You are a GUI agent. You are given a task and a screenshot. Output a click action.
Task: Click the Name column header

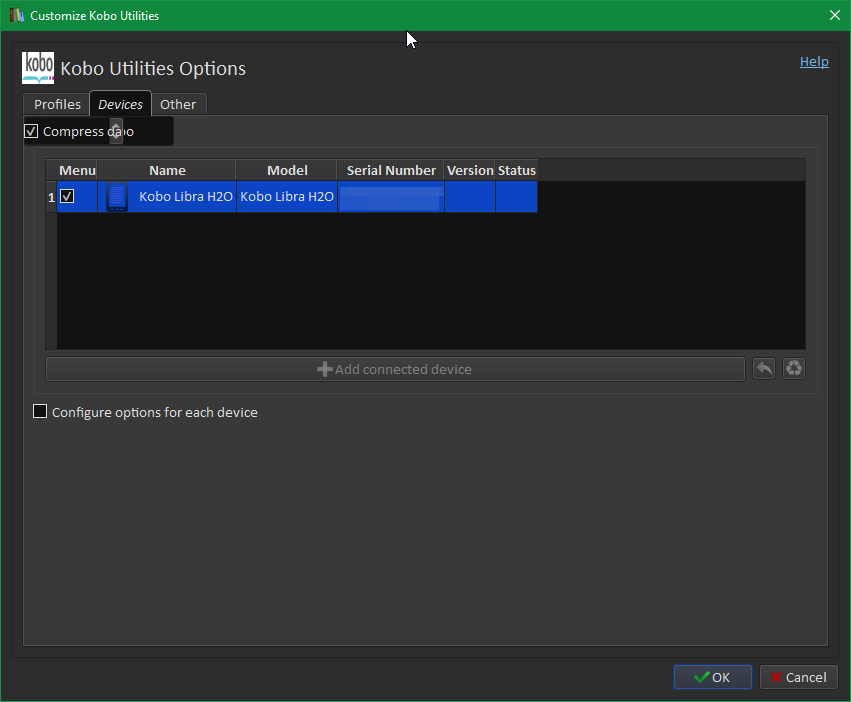pos(167,170)
